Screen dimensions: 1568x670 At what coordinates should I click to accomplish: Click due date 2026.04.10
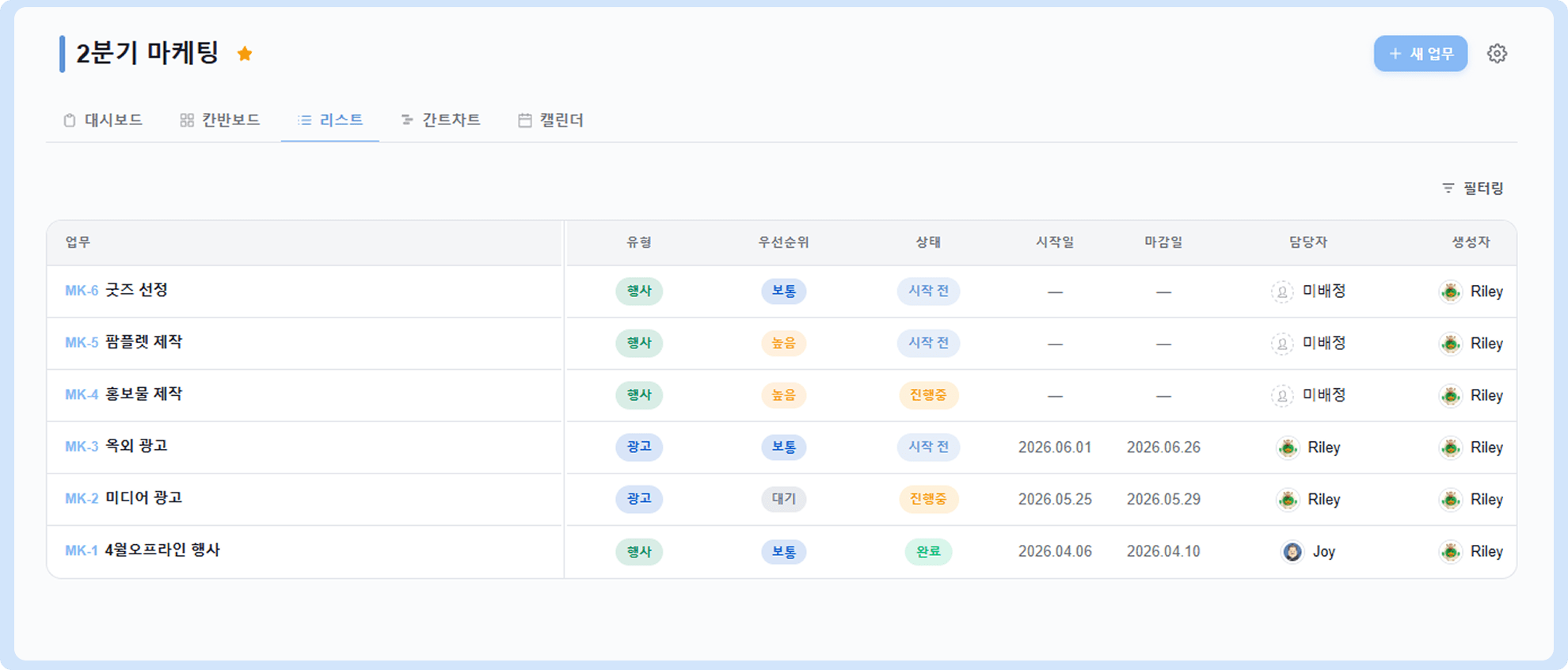point(1163,551)
